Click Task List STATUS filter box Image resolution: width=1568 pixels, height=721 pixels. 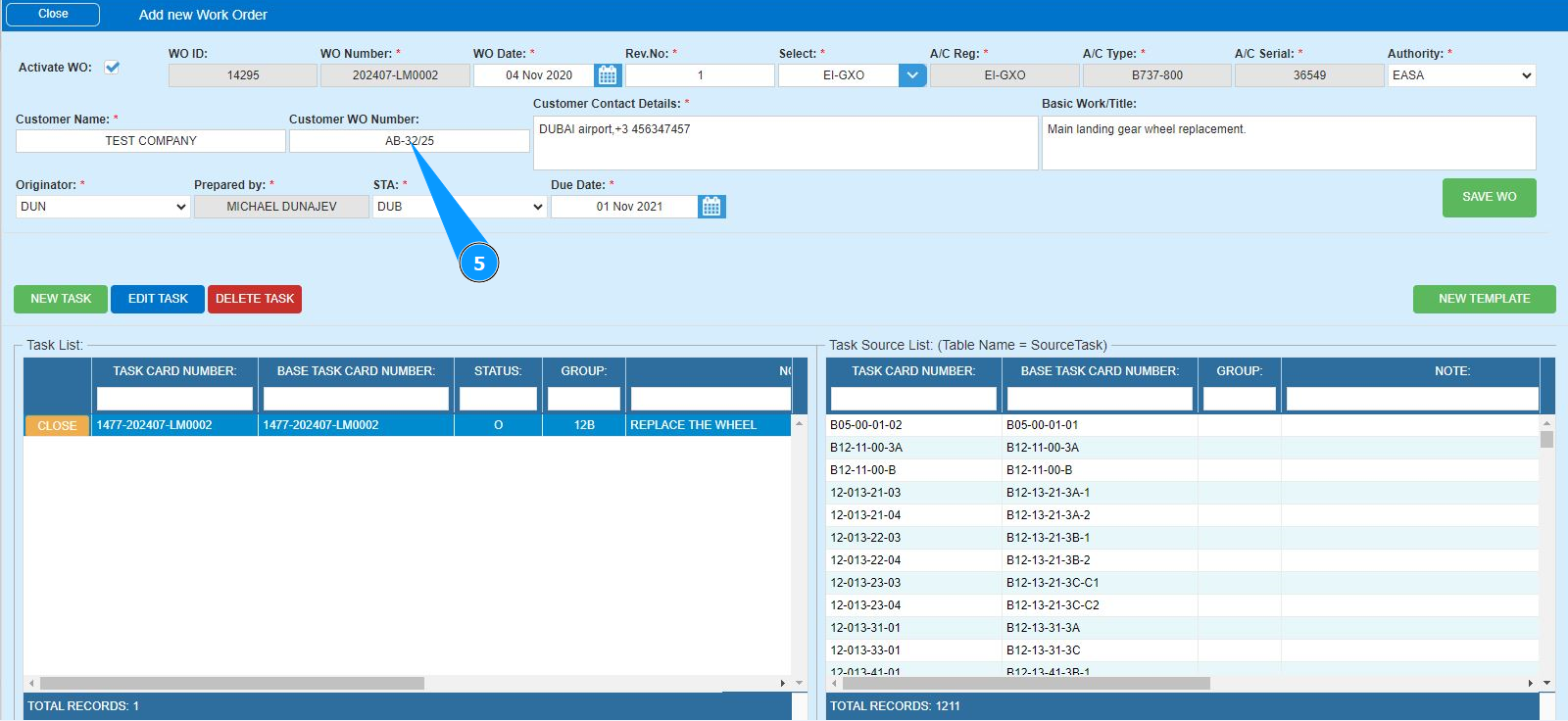coord(498,399)
